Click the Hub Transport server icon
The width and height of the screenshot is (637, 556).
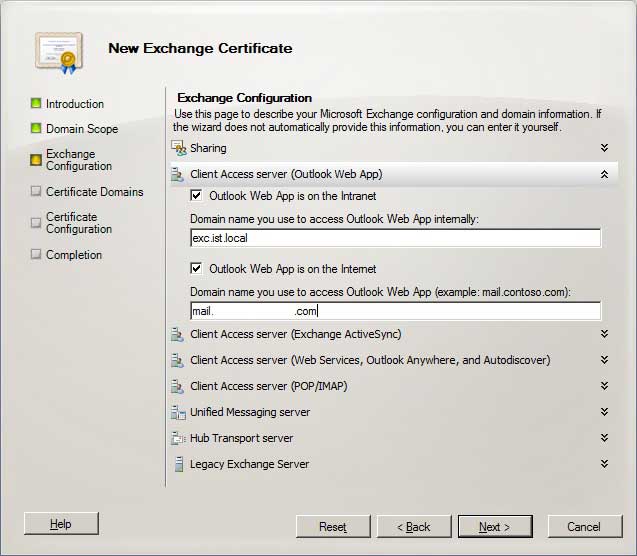178,438
